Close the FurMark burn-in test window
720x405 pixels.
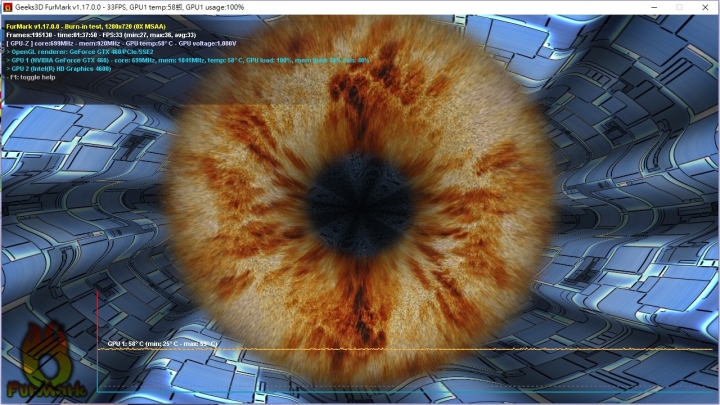(705, 7)
